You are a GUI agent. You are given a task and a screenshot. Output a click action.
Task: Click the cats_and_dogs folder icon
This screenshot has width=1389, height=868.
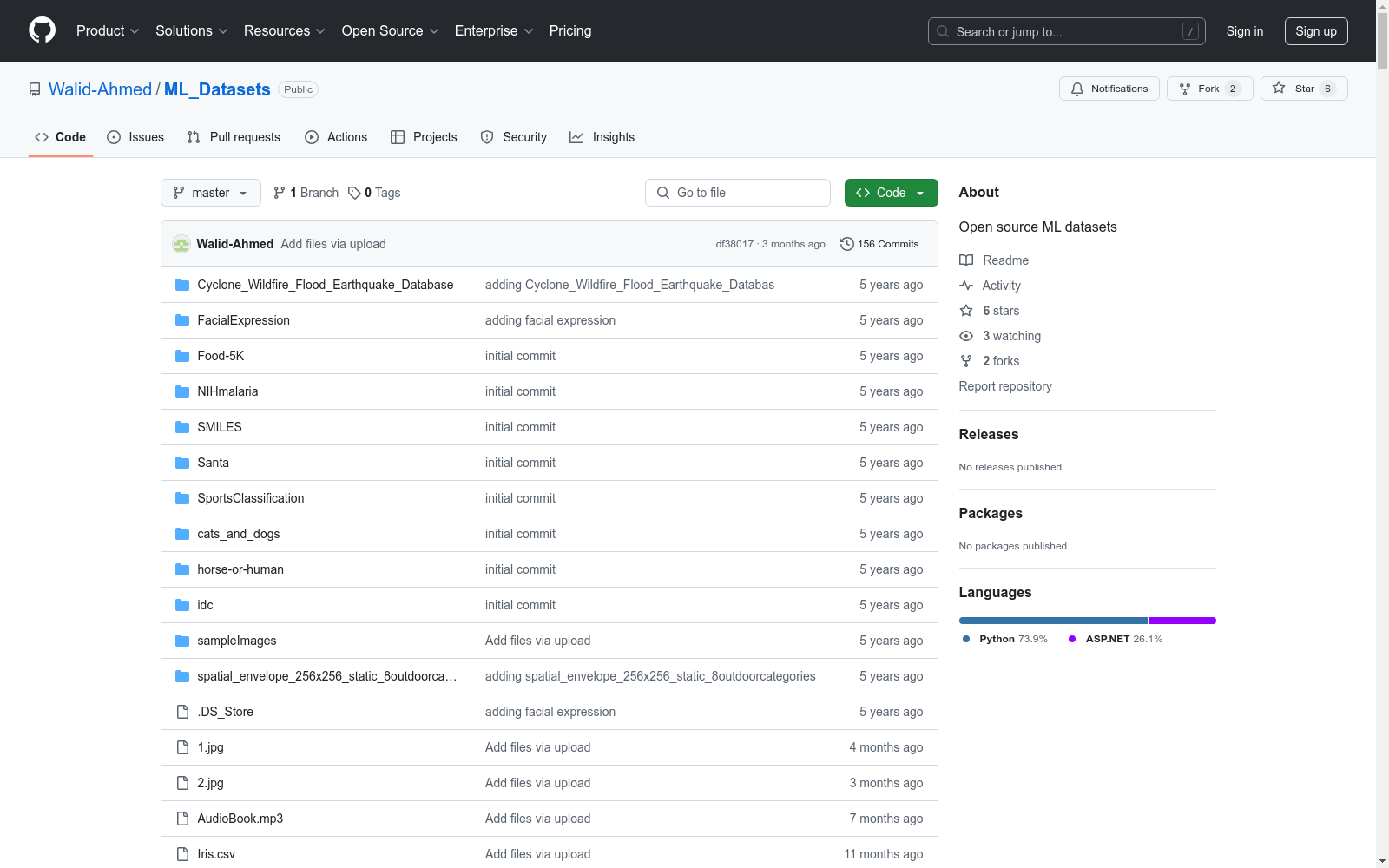click(x=182, y=534)
